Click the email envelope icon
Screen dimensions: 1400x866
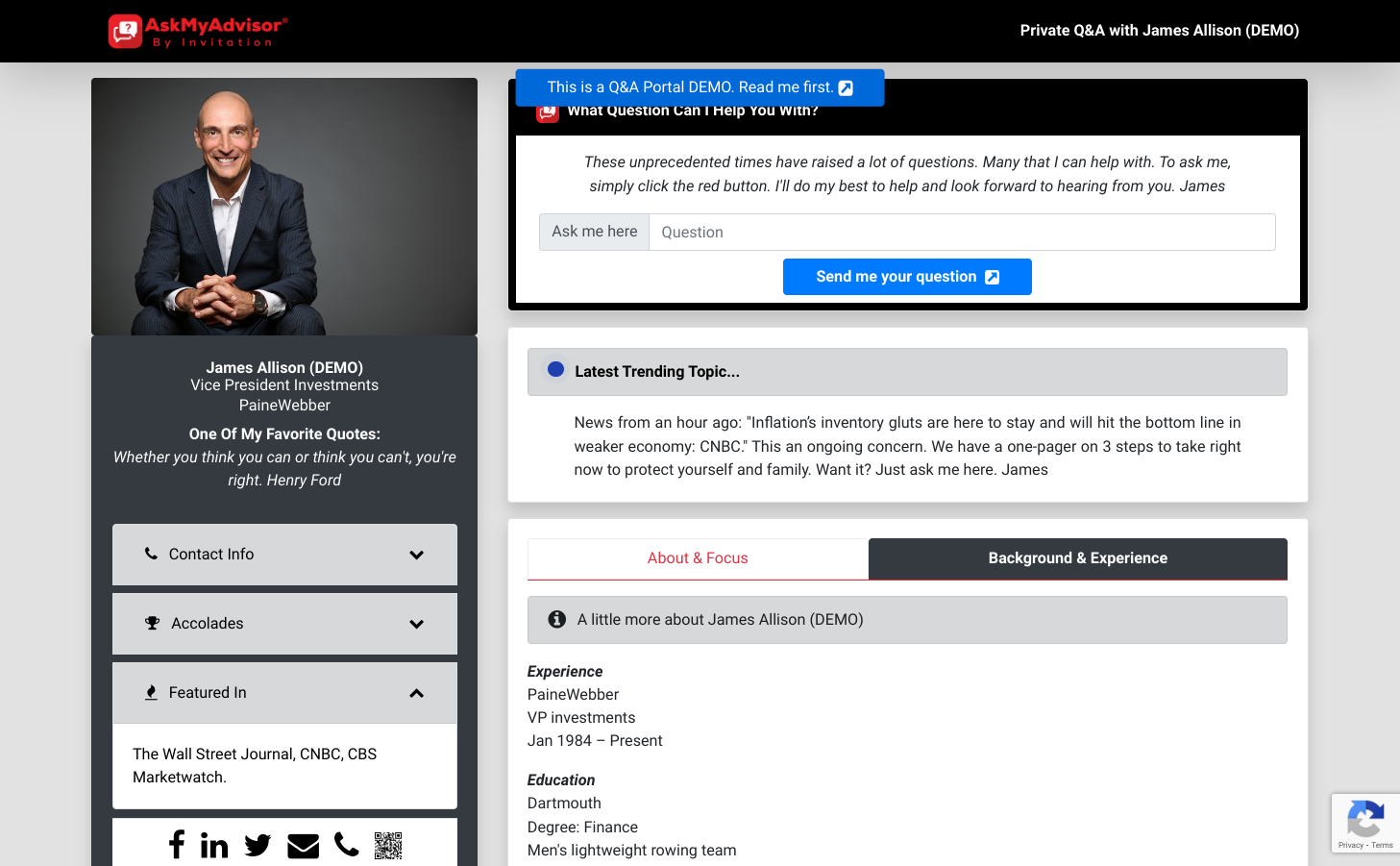coord(303,846)
